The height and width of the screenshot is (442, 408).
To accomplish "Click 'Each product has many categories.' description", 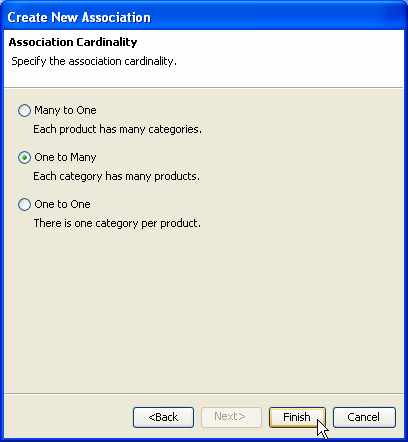I will coord(117,129).
